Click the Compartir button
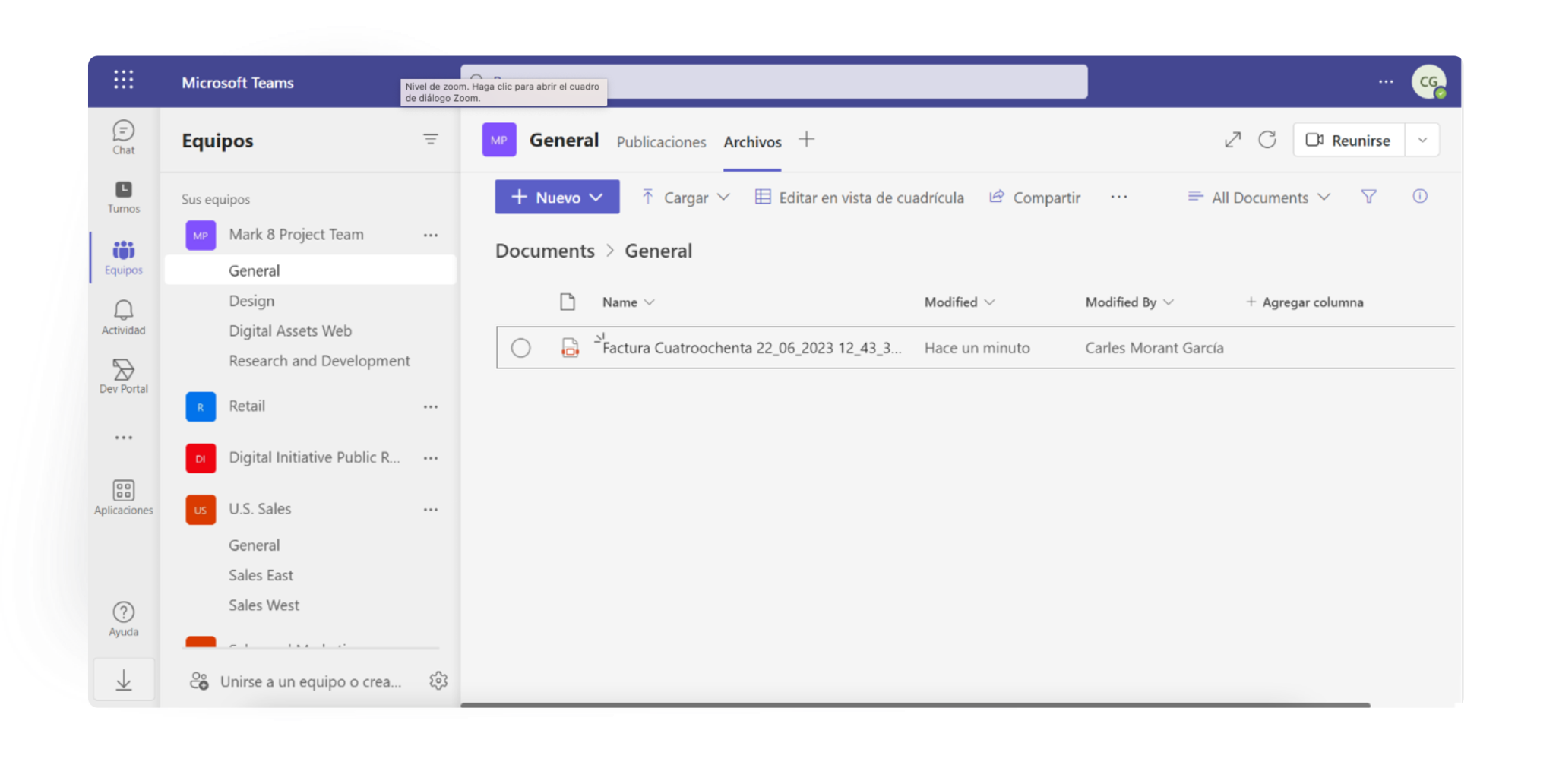Viewport: 1556px width, 784px height. (1035, 198)
